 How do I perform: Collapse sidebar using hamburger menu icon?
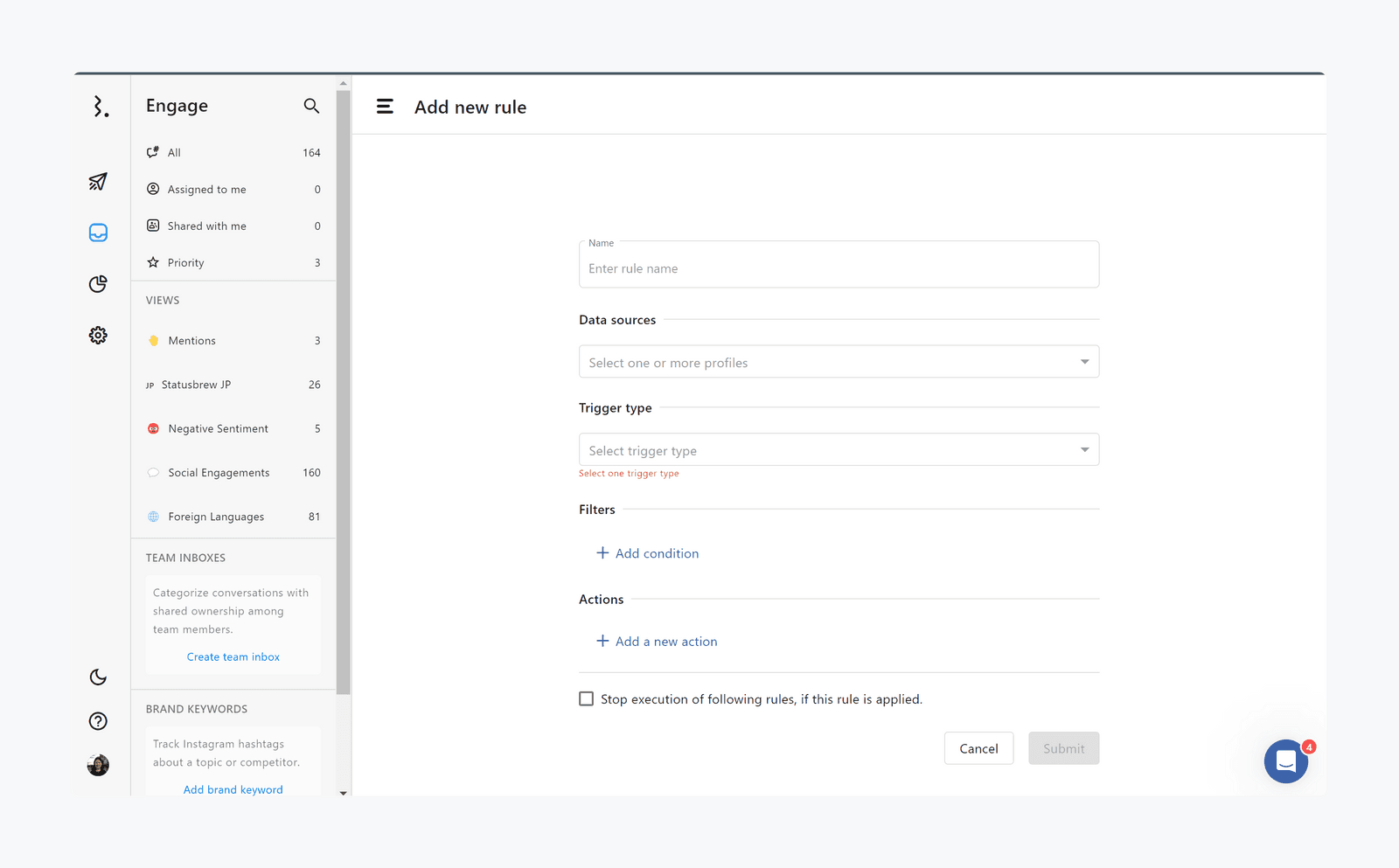click(x=385, y=107)
